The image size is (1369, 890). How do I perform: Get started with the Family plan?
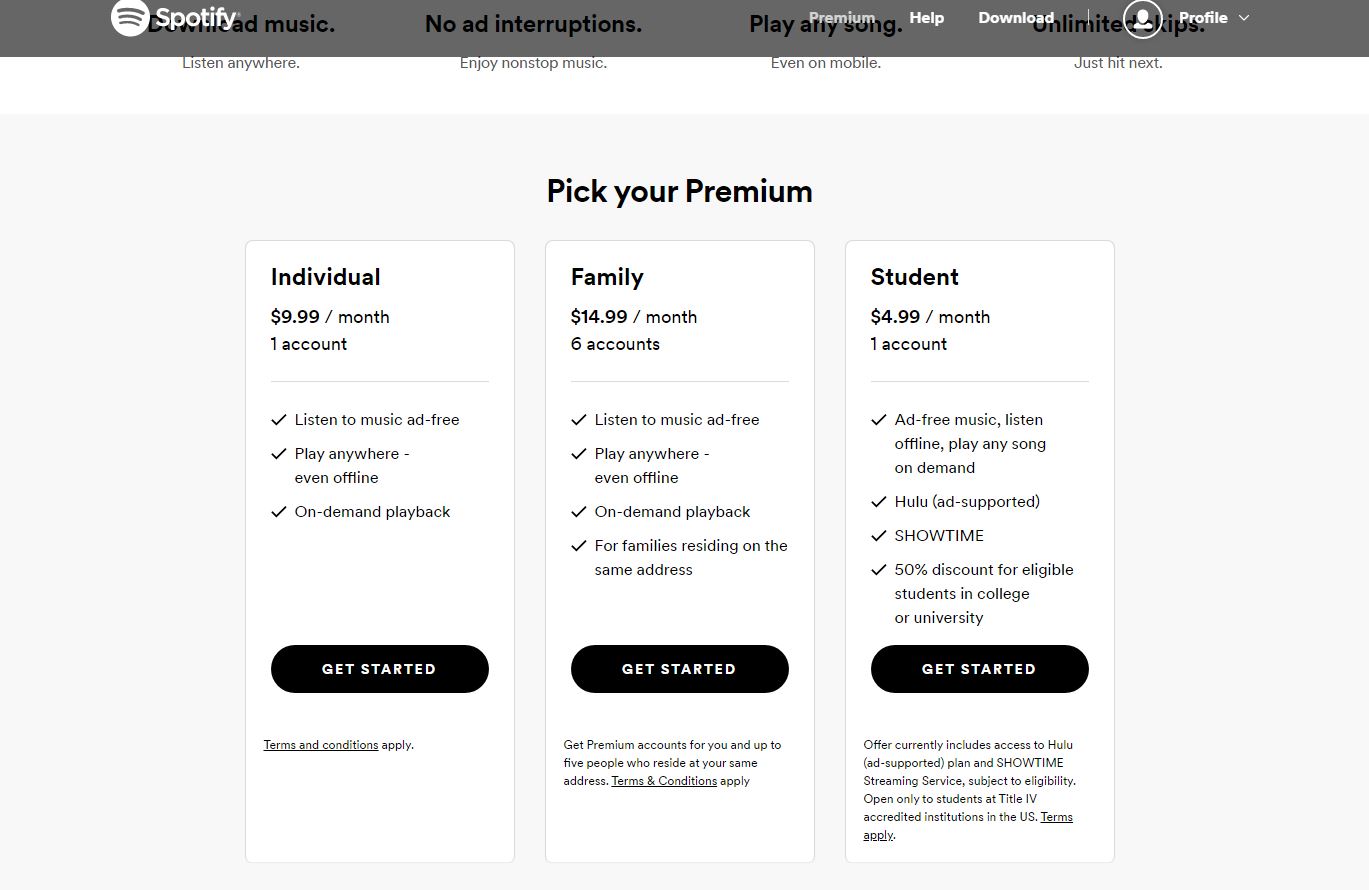(680, 669)
